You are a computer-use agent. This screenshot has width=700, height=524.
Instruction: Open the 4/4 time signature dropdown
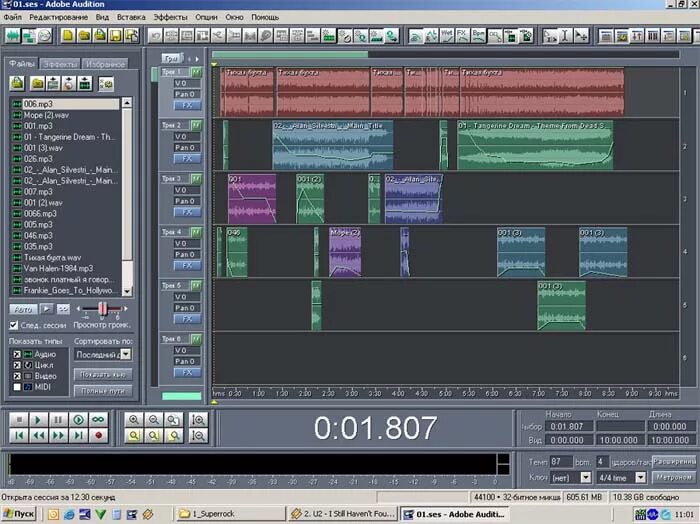click(x=641, y=478)
